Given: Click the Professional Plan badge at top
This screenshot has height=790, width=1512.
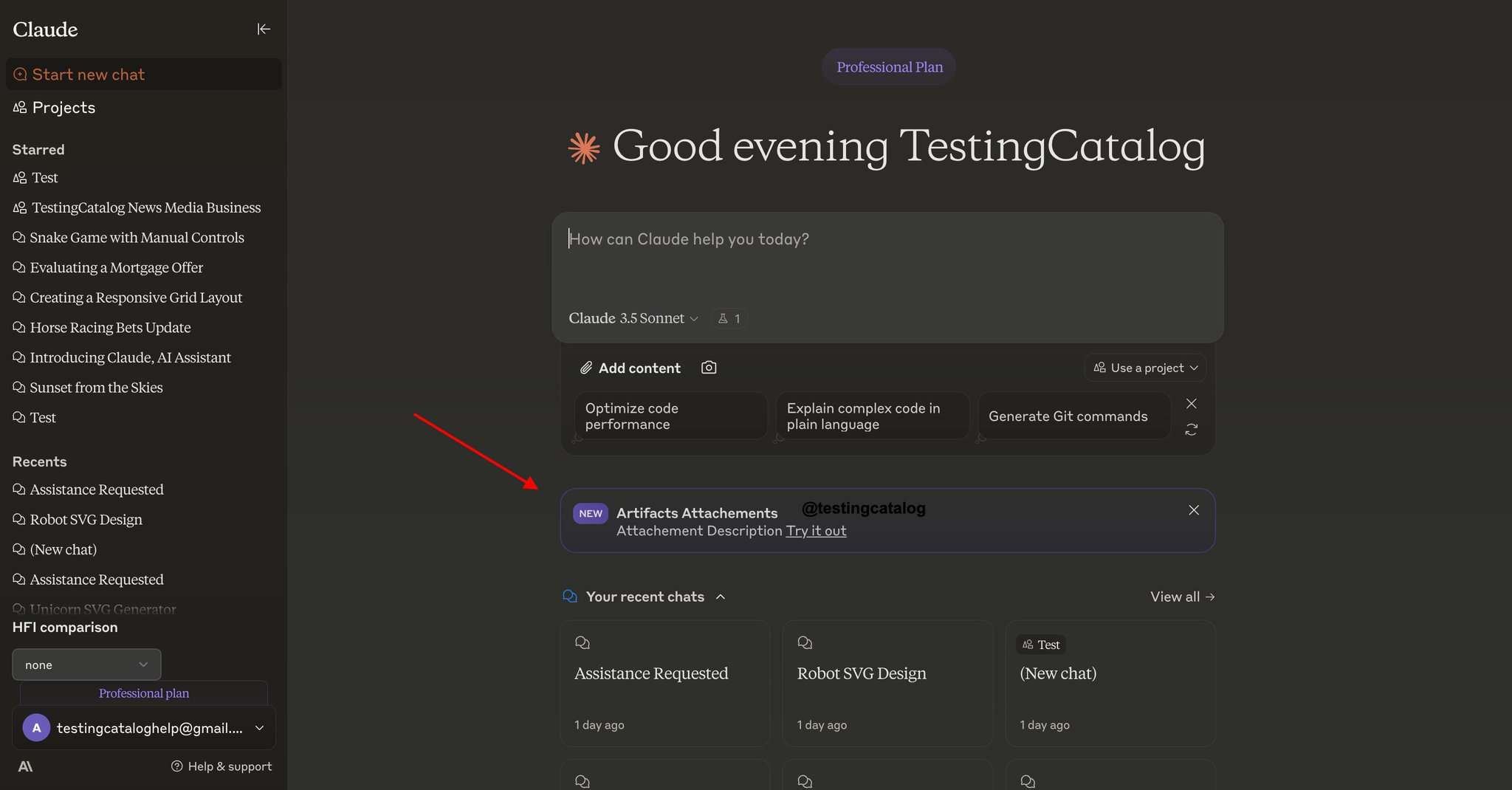Looking at the screenshot, I should [x=889, y=67].
